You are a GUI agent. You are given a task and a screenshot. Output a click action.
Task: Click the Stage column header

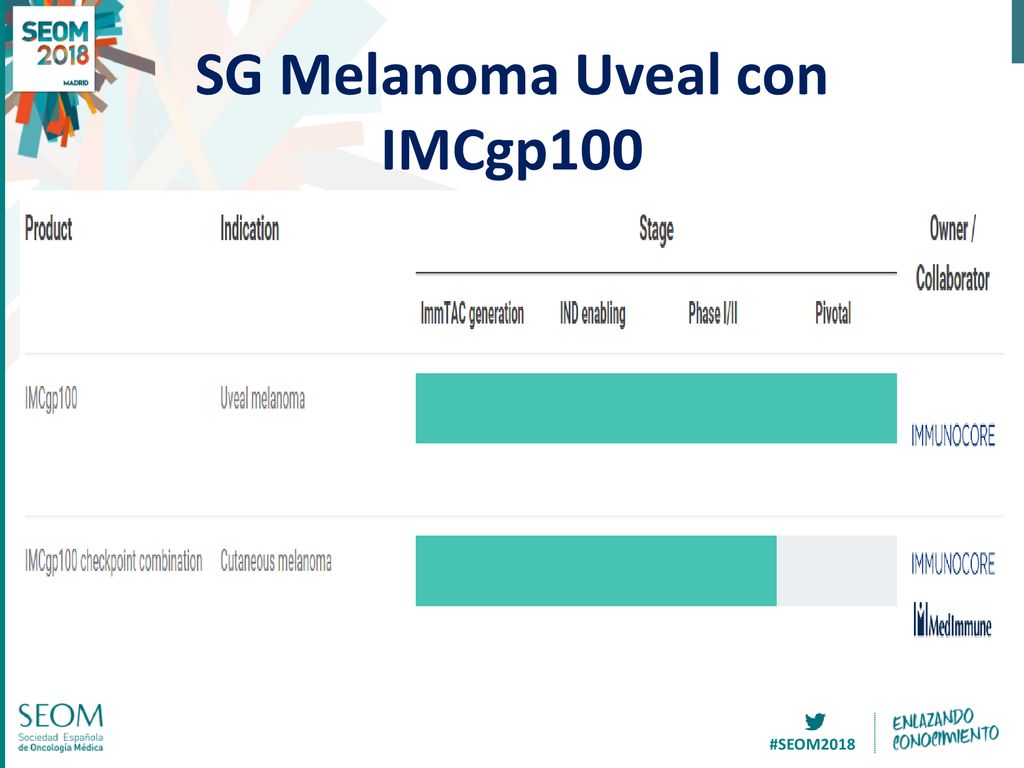pyautogui.click(x=656, y=231)
